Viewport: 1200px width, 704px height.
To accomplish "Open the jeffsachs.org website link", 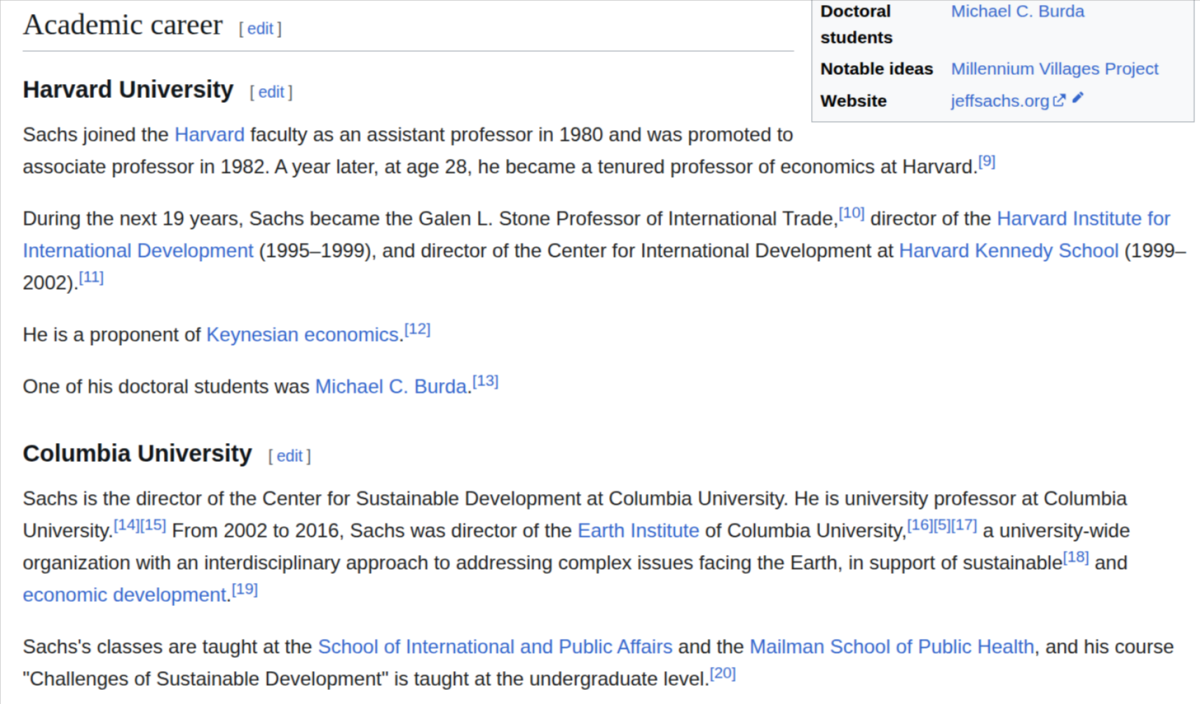I will pyautogui.click(x=1000, y=101).
